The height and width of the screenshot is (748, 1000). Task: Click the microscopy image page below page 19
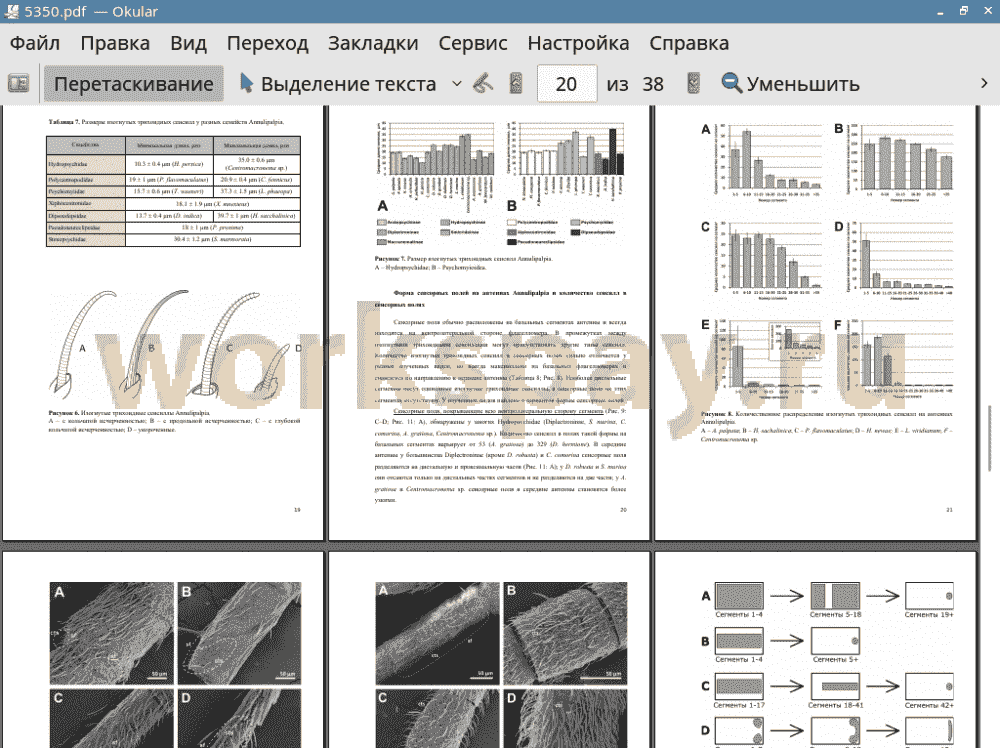click(163, 650)
